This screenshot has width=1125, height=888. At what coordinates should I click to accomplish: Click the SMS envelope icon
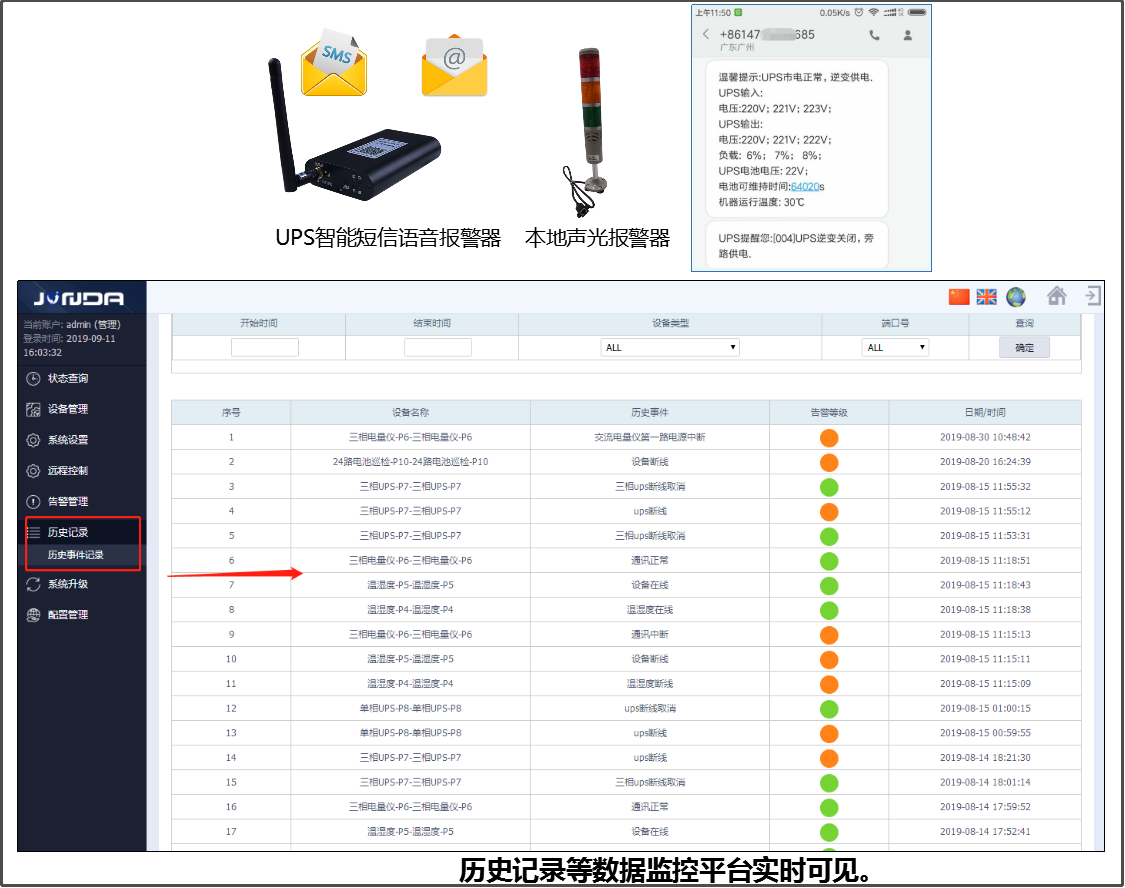334,63
